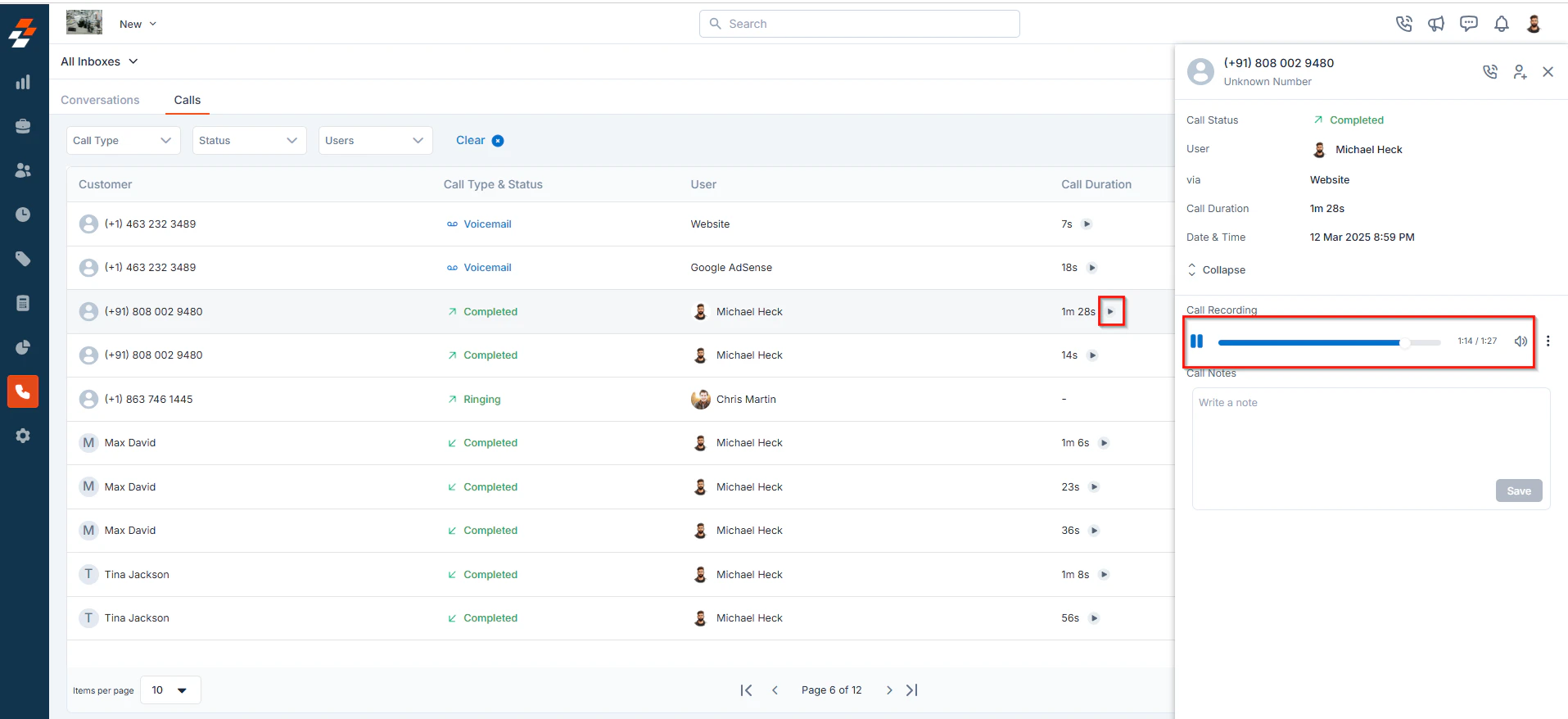Open the Contacts people icon in sidebar
Image resolution: width=1568 pixels, height=719 pixels.
23,170
